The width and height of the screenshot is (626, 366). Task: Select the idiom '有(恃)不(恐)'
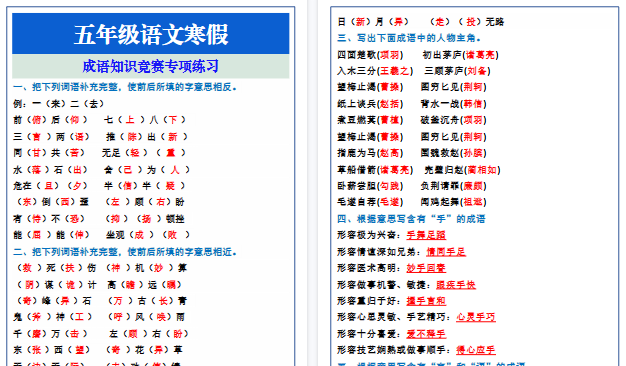[49, 219]
